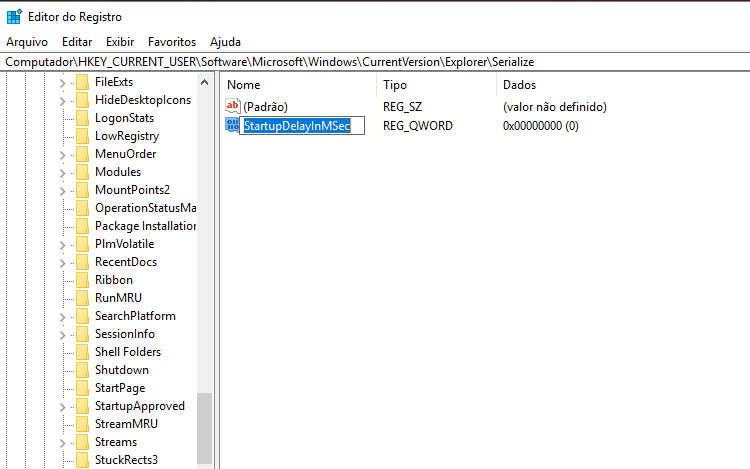Open the Exibir menu

point(120,42)
